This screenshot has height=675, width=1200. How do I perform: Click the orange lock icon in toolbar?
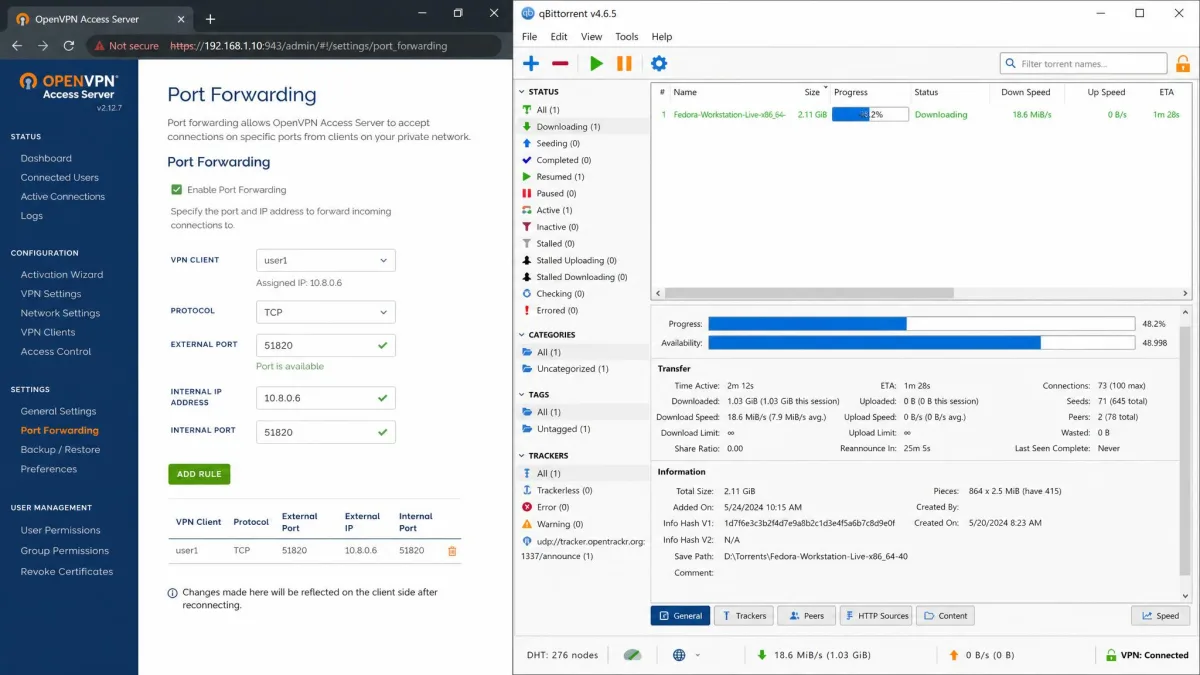pyautogui.click(x=1183, y=64)
